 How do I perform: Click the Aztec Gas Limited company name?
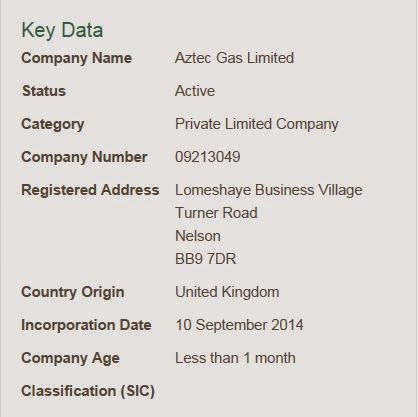click(x=234, y=58)
